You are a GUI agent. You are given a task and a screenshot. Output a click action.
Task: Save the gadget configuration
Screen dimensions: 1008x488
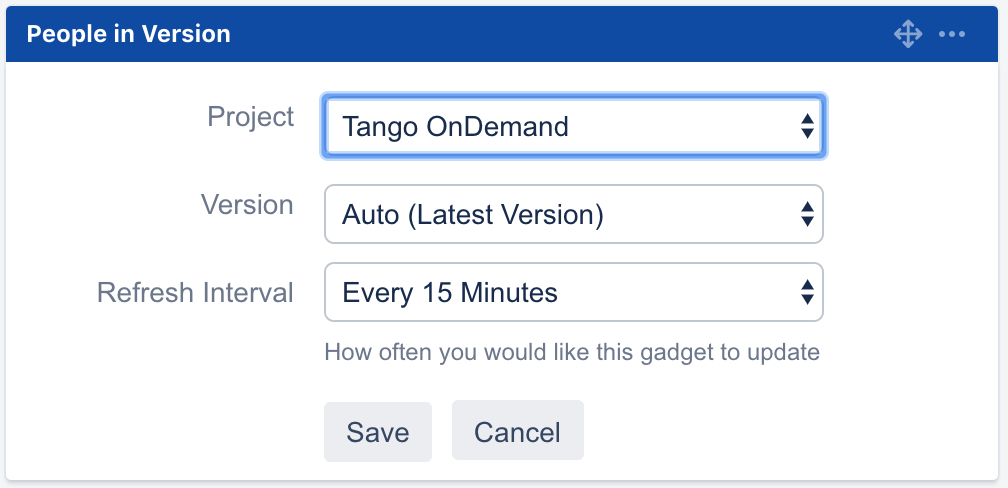point(378,432)
